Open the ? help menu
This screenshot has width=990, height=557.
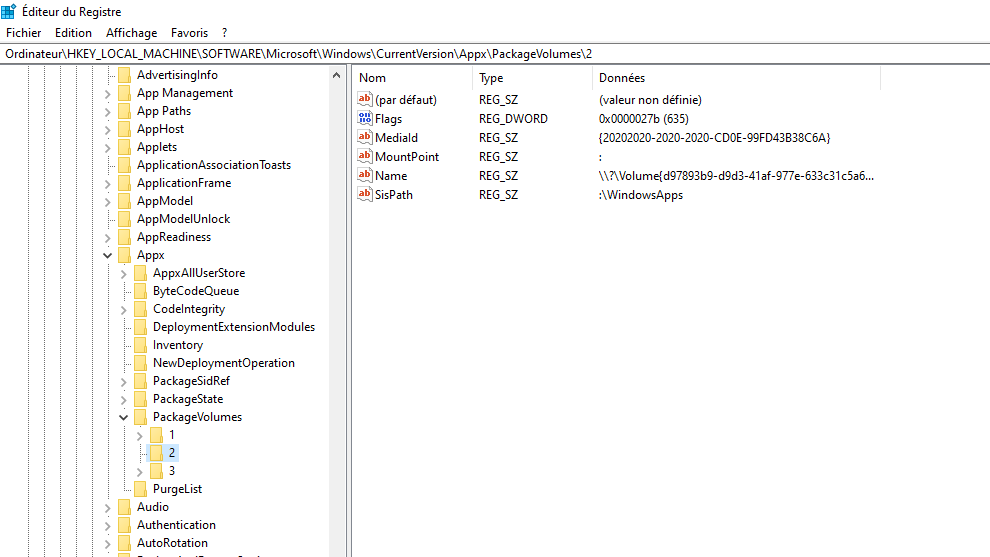224,33
